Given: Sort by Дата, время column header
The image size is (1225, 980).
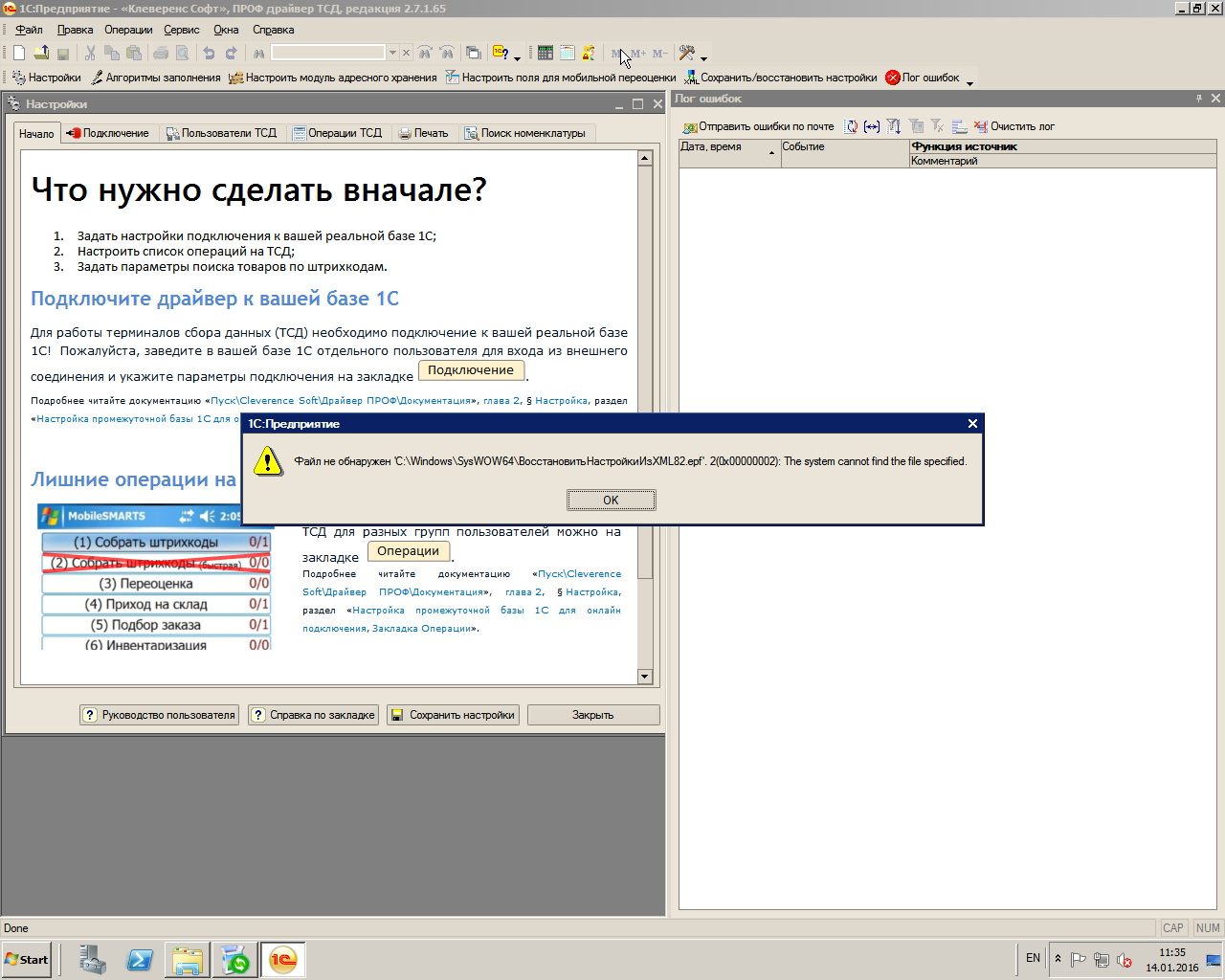Looking at the screenshot, I should point(729,153).
